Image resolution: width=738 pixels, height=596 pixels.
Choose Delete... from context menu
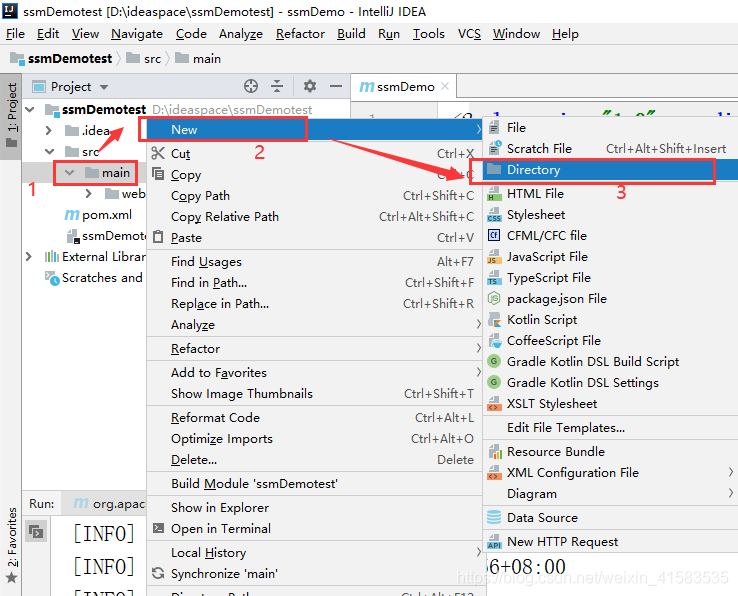314,459
